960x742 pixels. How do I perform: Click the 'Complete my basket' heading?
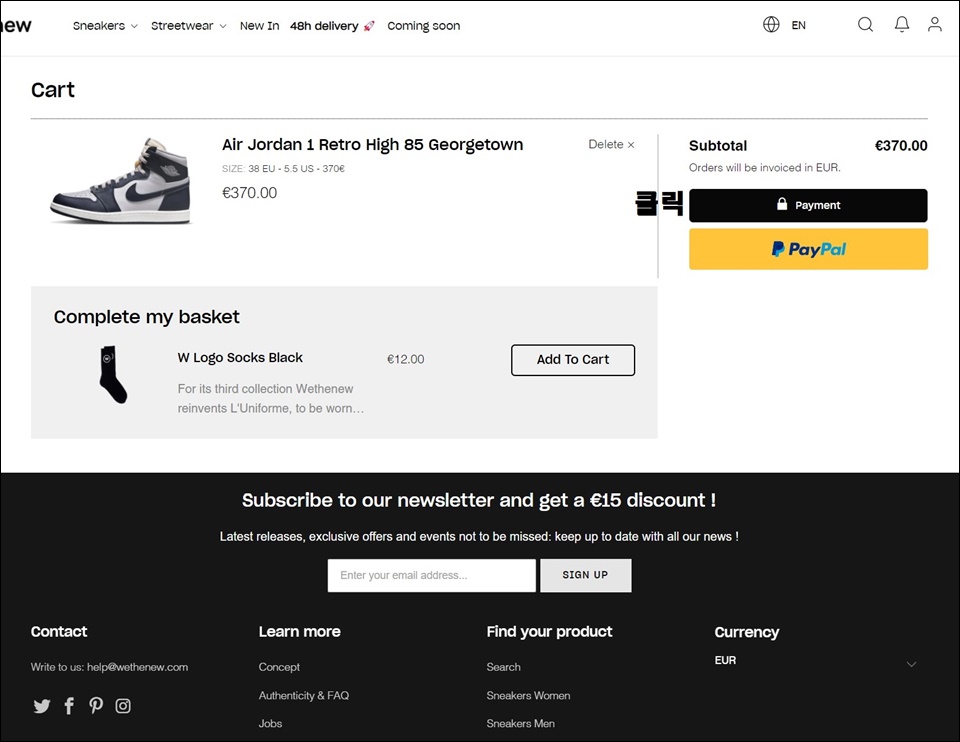click(146, 317)
